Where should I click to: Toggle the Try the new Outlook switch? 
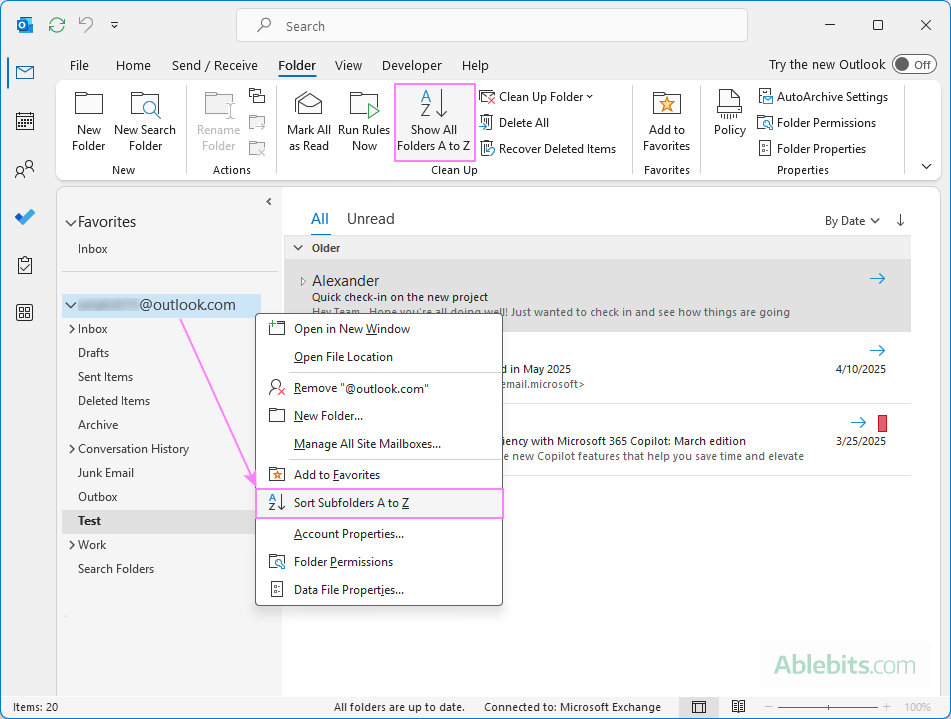[x=914, y=65]
